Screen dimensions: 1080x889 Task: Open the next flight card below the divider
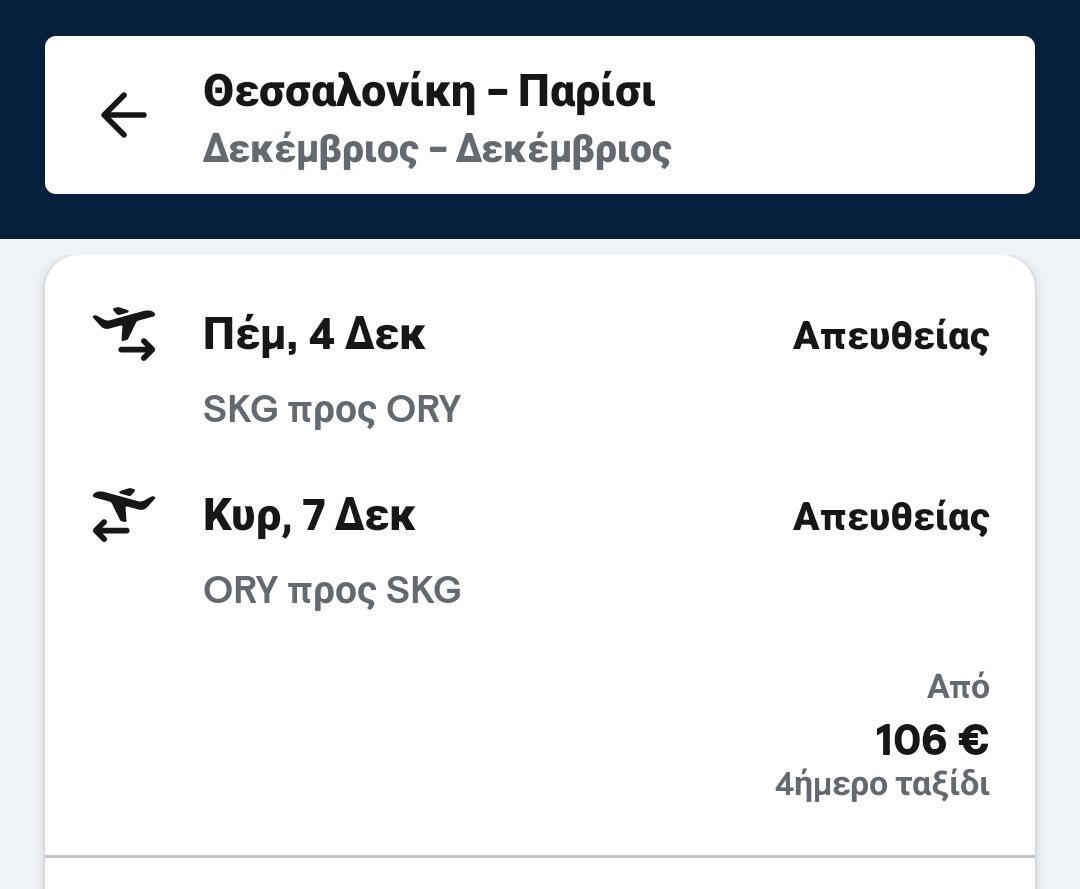(540, 875)
